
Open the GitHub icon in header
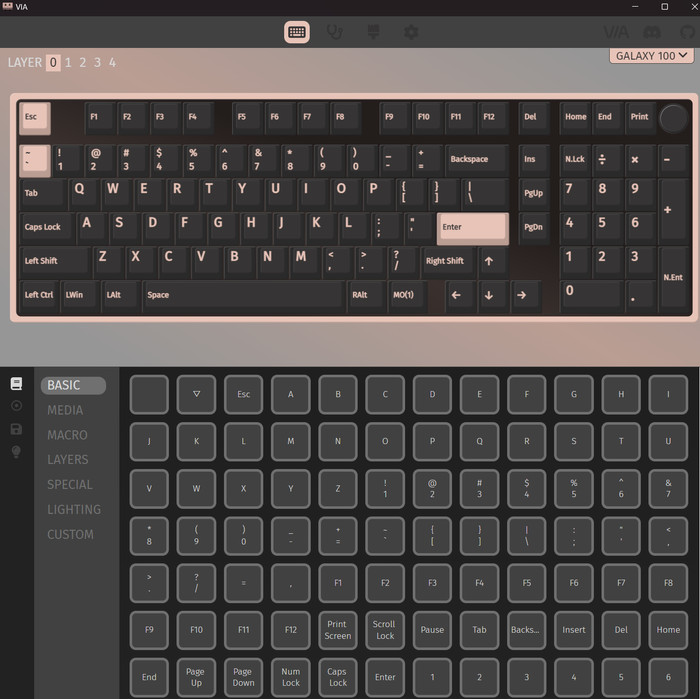coord(688,32)
